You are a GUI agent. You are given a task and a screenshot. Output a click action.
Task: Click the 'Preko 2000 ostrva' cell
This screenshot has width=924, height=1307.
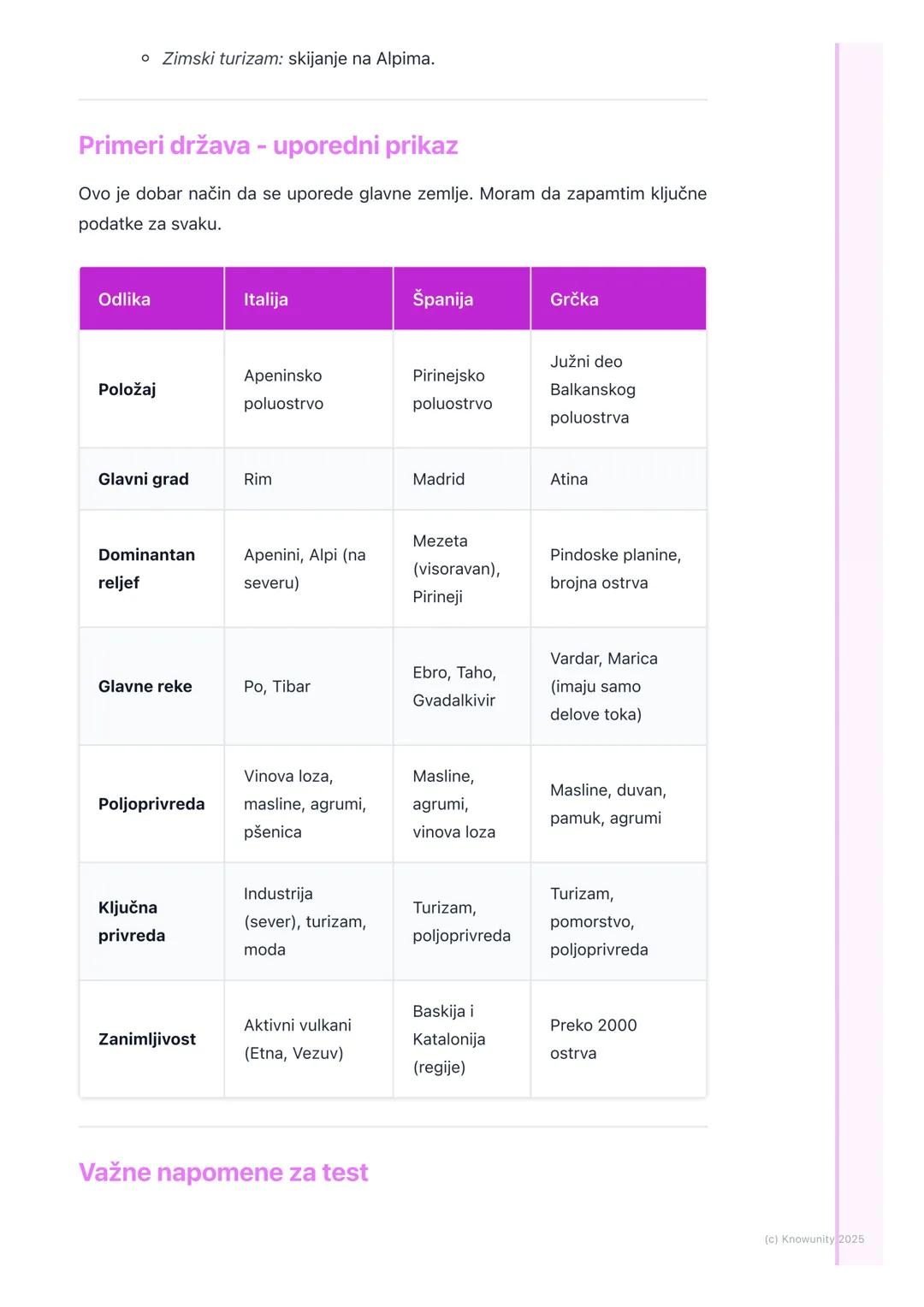[x=593, y=1038]
